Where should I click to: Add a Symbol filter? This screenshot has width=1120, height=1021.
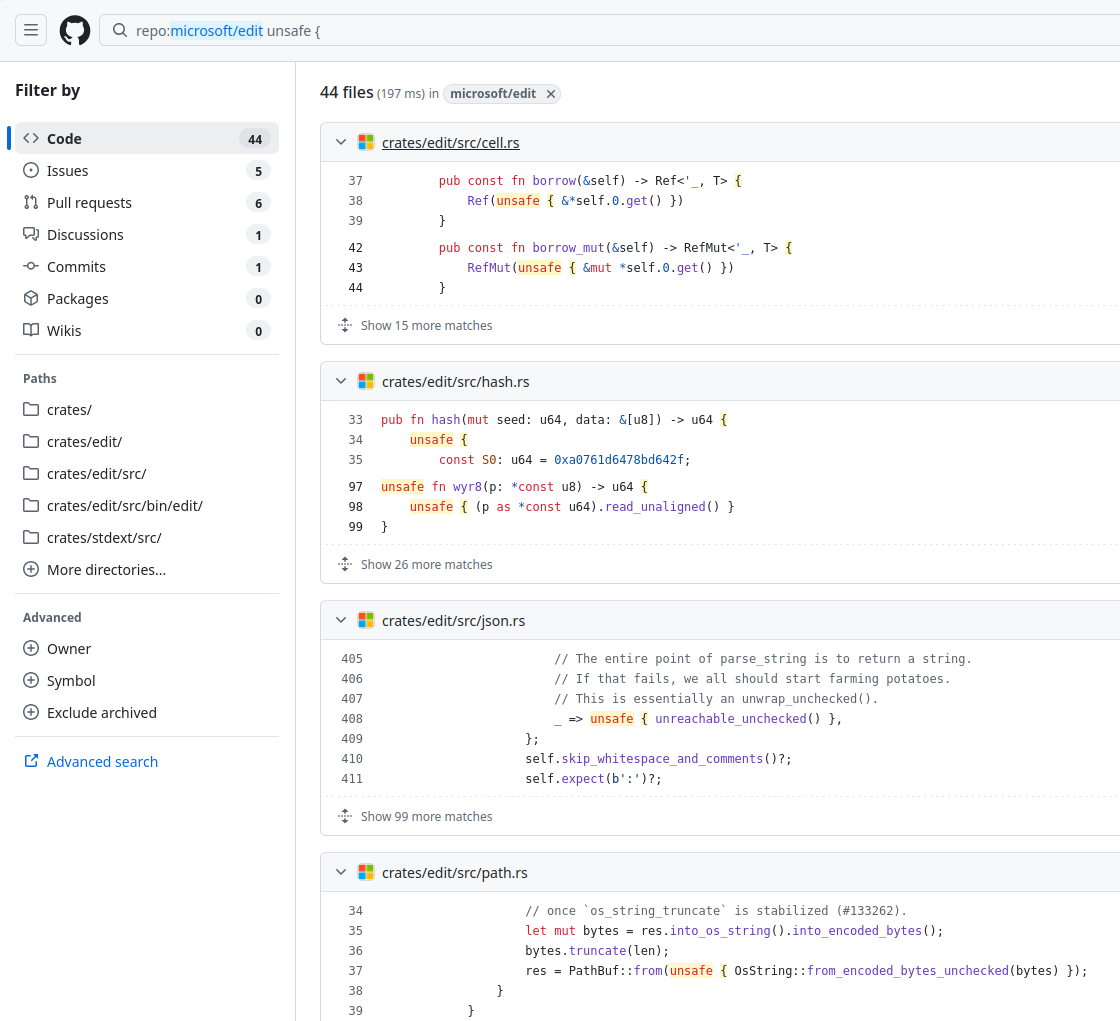[x=146, y=681]
